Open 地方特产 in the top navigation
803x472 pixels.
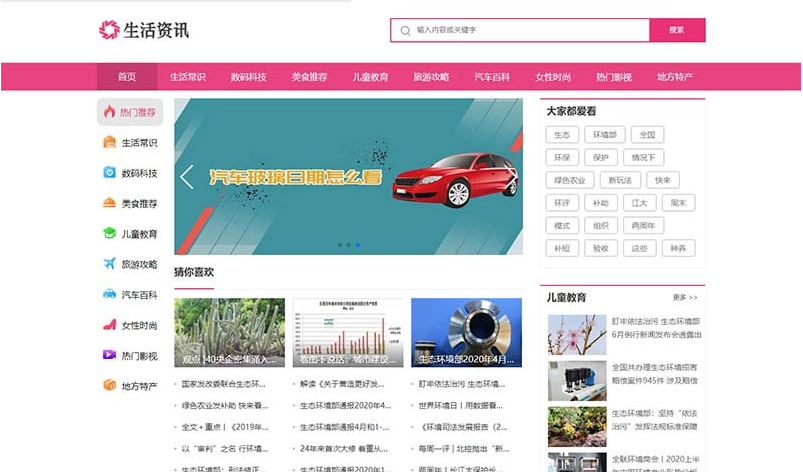tap(675, 77)
